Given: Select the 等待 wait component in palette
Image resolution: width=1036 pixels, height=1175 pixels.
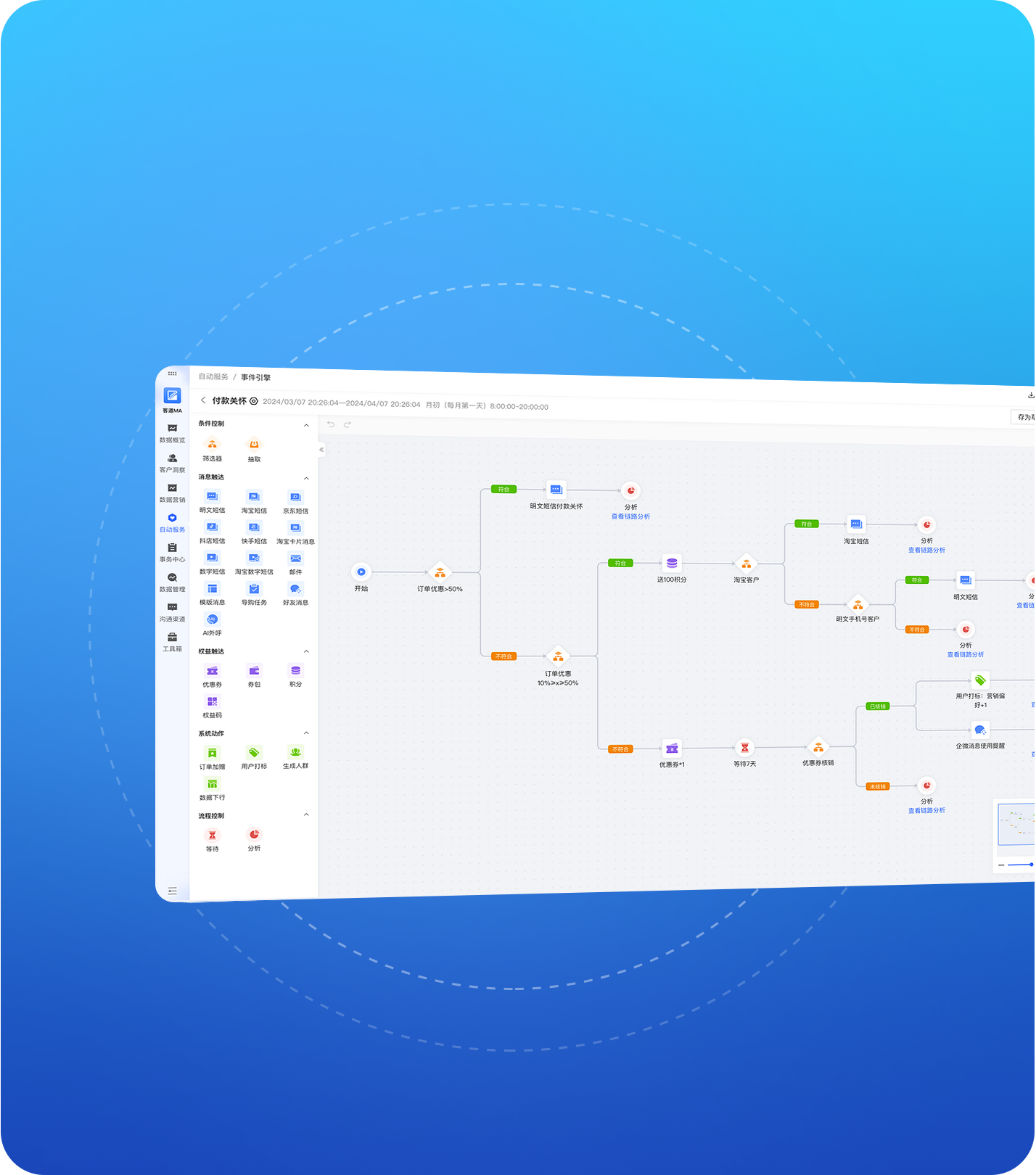Looking at the screenshot, I should [212, 841].
